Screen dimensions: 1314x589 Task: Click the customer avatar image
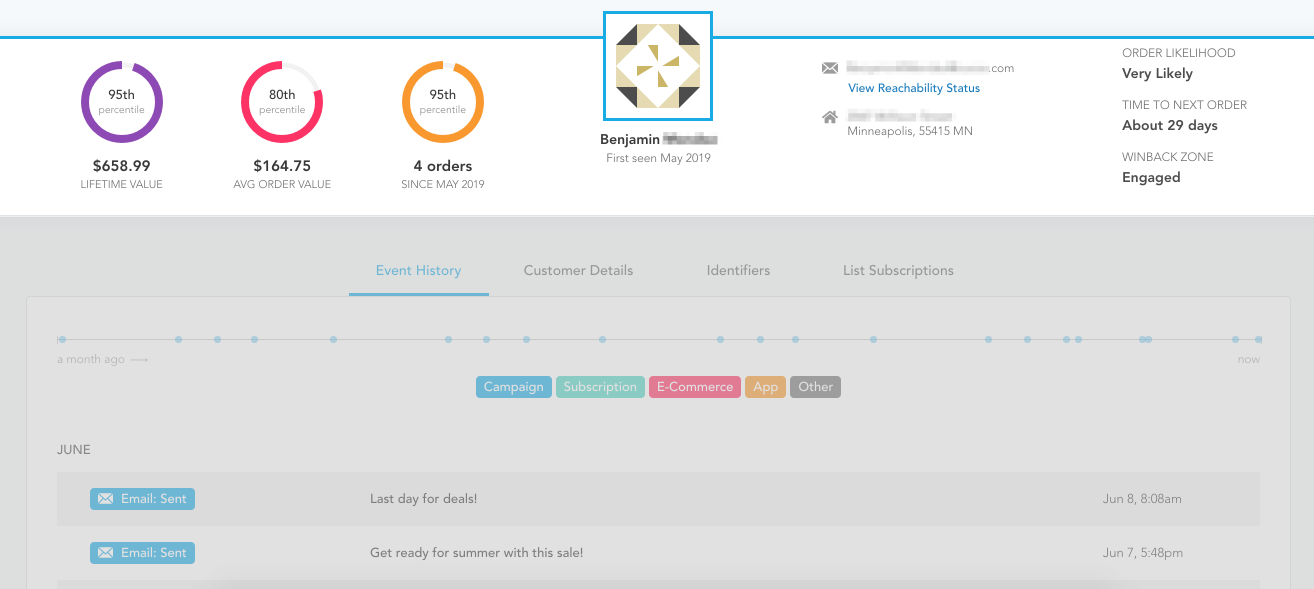(658, 66)
